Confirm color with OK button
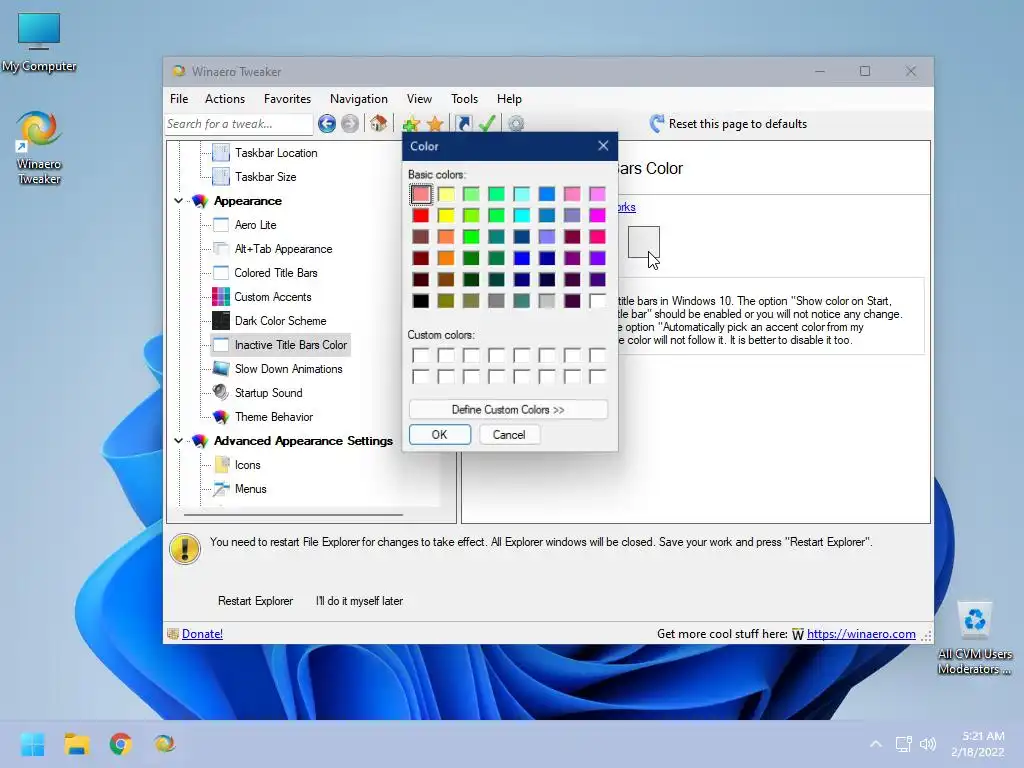Screen dimensions: 1024x768 (x=440, y=435)
